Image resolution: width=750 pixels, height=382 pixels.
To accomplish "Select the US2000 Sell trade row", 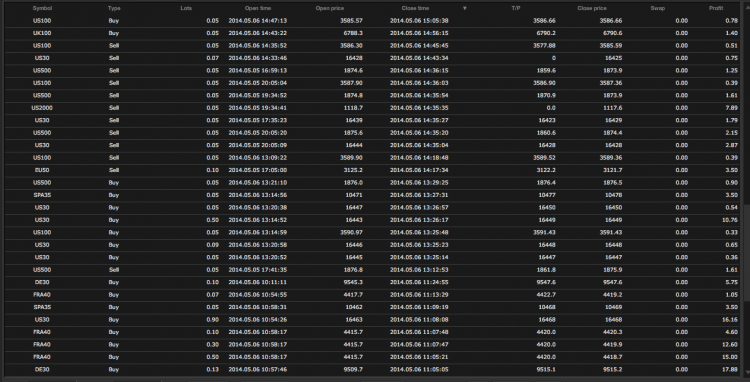I will [374, 108].
